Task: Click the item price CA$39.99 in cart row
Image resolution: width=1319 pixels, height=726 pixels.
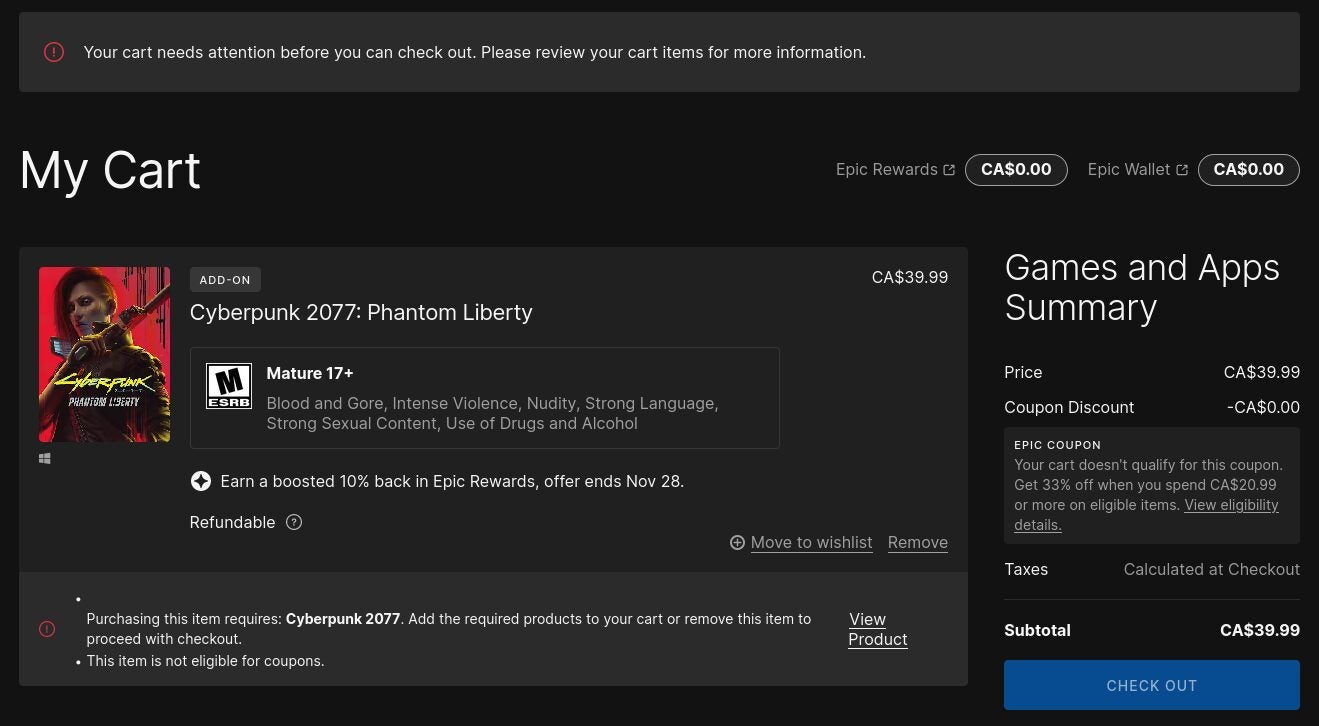Action: click(910, 277)
